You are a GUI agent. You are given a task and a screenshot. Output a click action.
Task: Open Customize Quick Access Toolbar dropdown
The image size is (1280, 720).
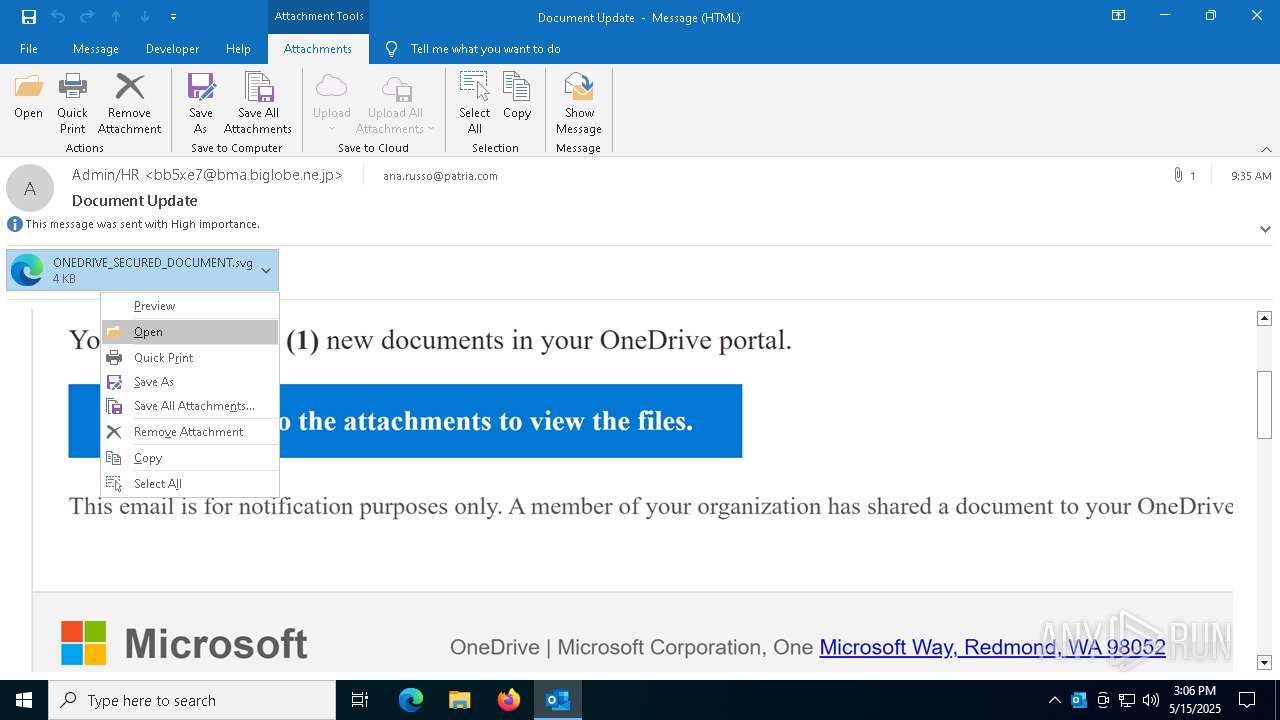(173, 17)
